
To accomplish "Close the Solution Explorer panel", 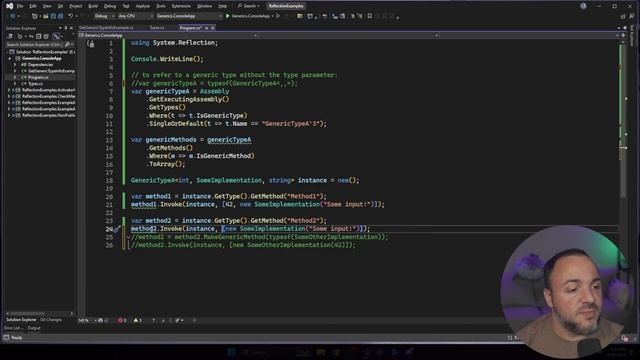I will 71,28.
